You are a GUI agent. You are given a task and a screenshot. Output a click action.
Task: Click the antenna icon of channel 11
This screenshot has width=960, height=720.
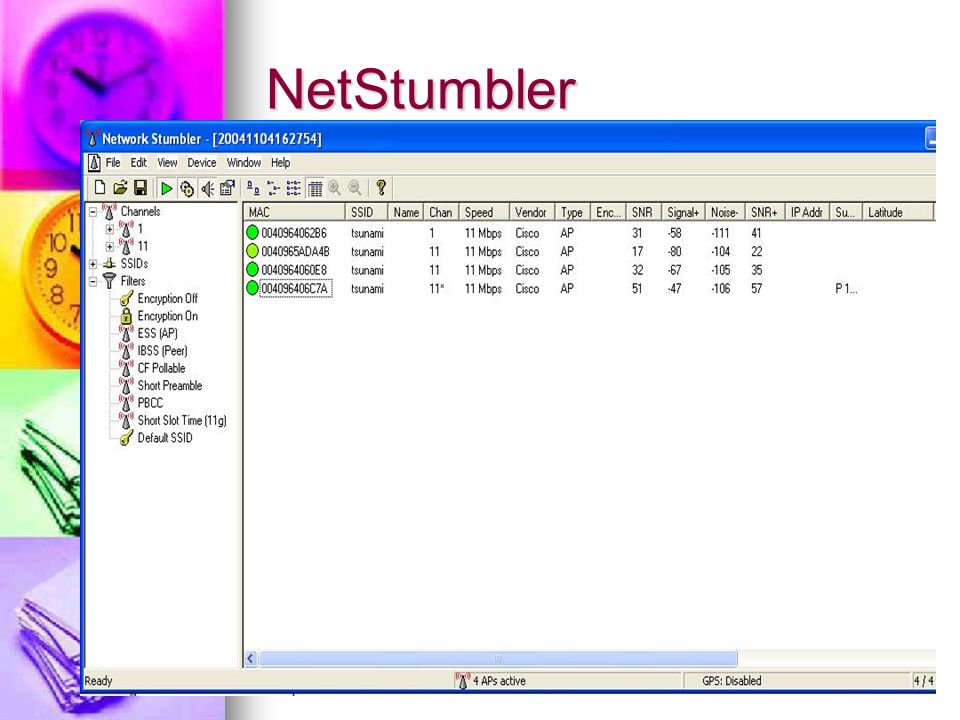126,246
